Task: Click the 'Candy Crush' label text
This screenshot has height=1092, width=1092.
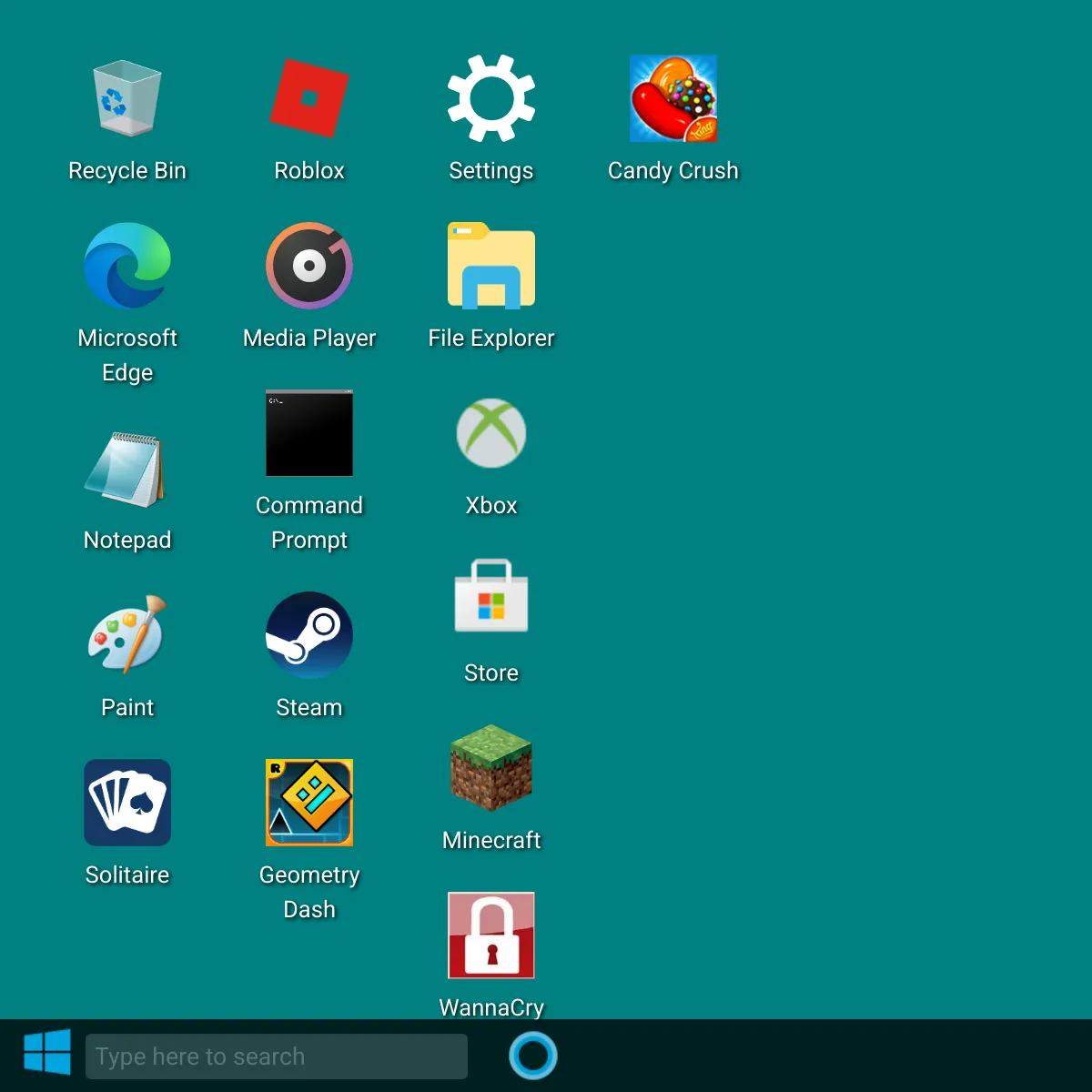Action: [x=673, y=171]
